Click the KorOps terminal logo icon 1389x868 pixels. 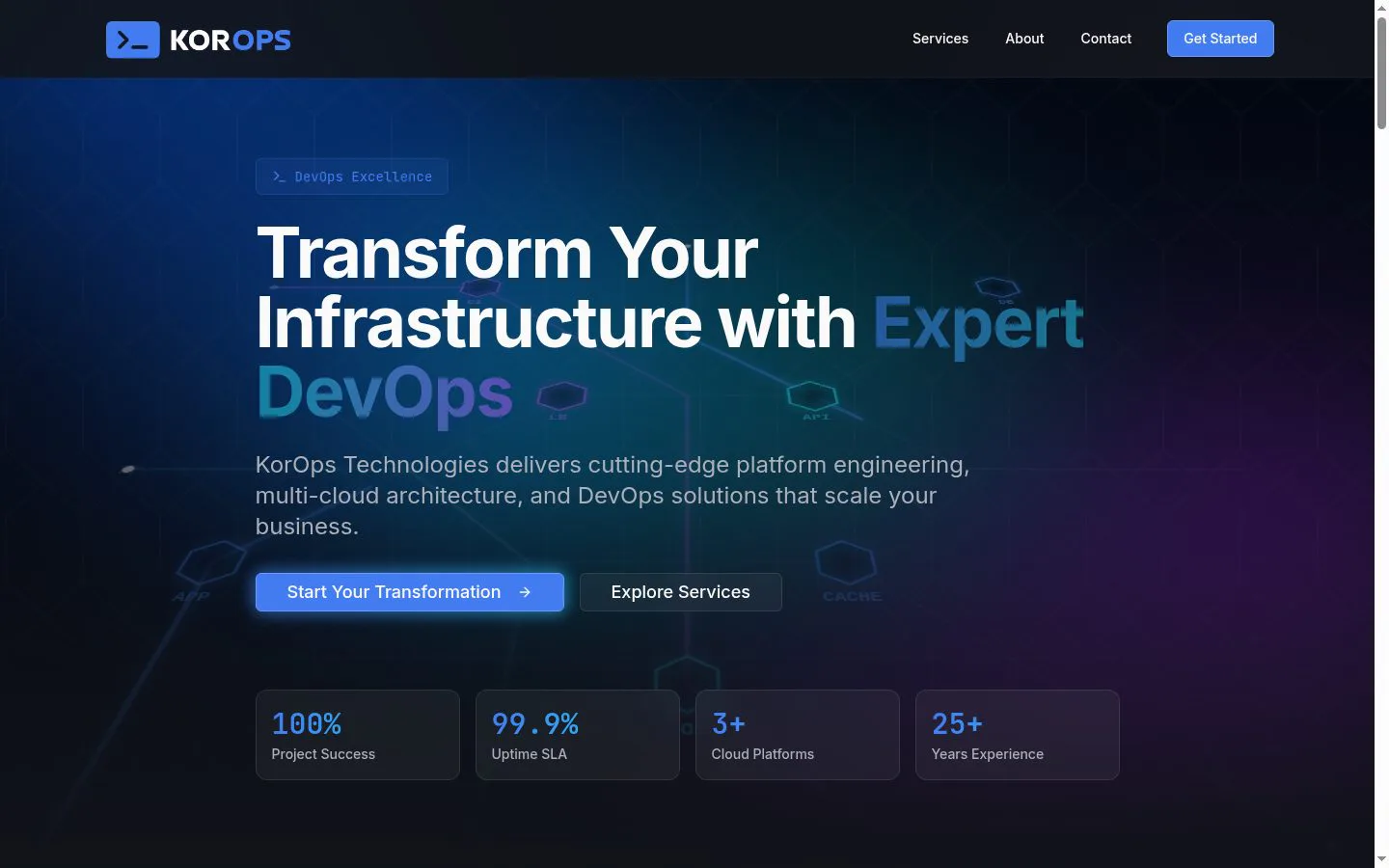[133, 40]
